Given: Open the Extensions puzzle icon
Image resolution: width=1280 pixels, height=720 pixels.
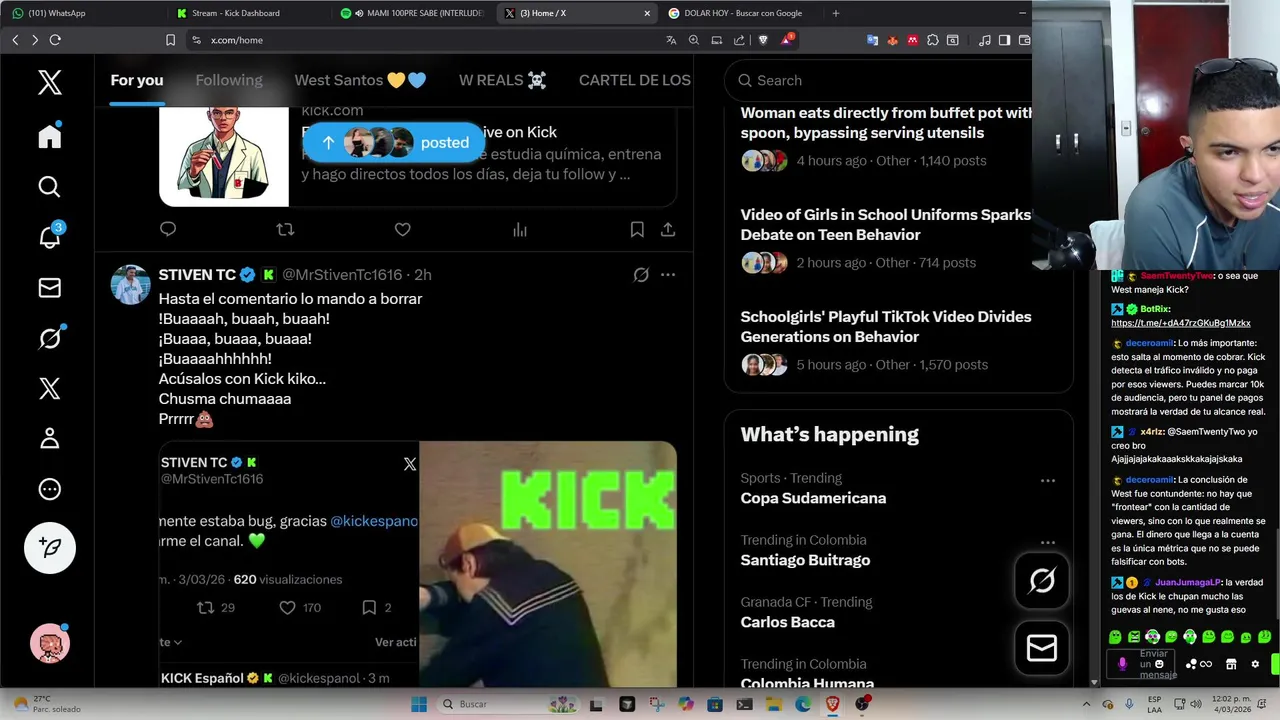Looking at the screenshot, I should coord(933,40).
